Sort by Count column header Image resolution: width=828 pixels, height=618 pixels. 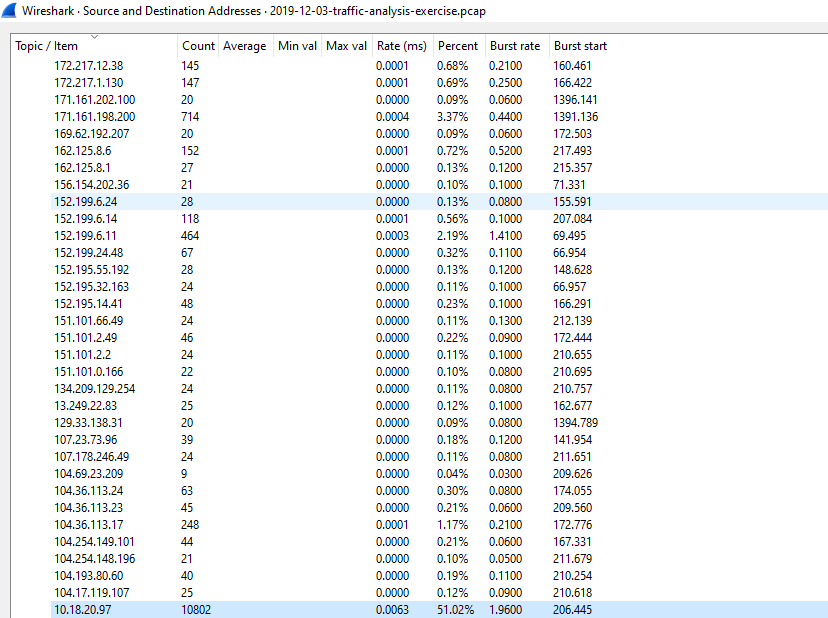(198, 46)
